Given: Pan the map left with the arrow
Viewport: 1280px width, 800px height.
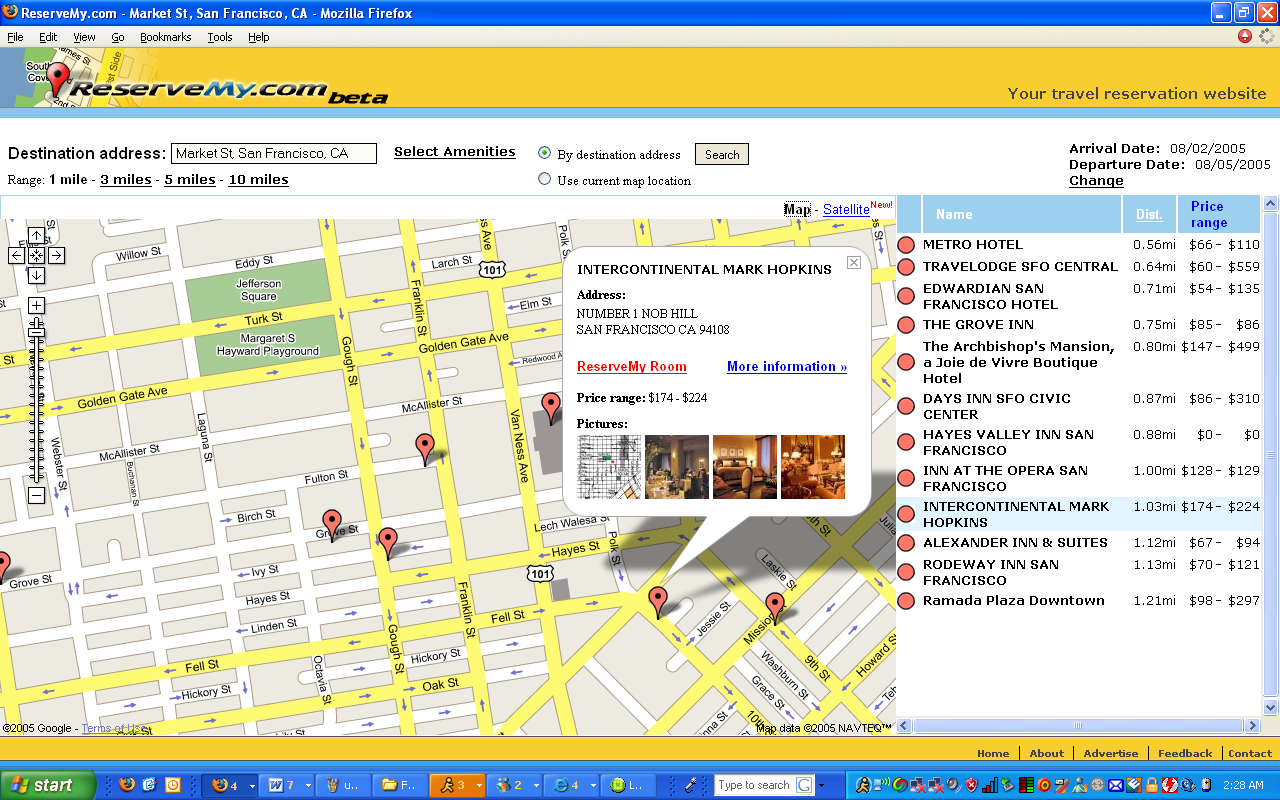Looking at the screenshot, I should point(17,255).
